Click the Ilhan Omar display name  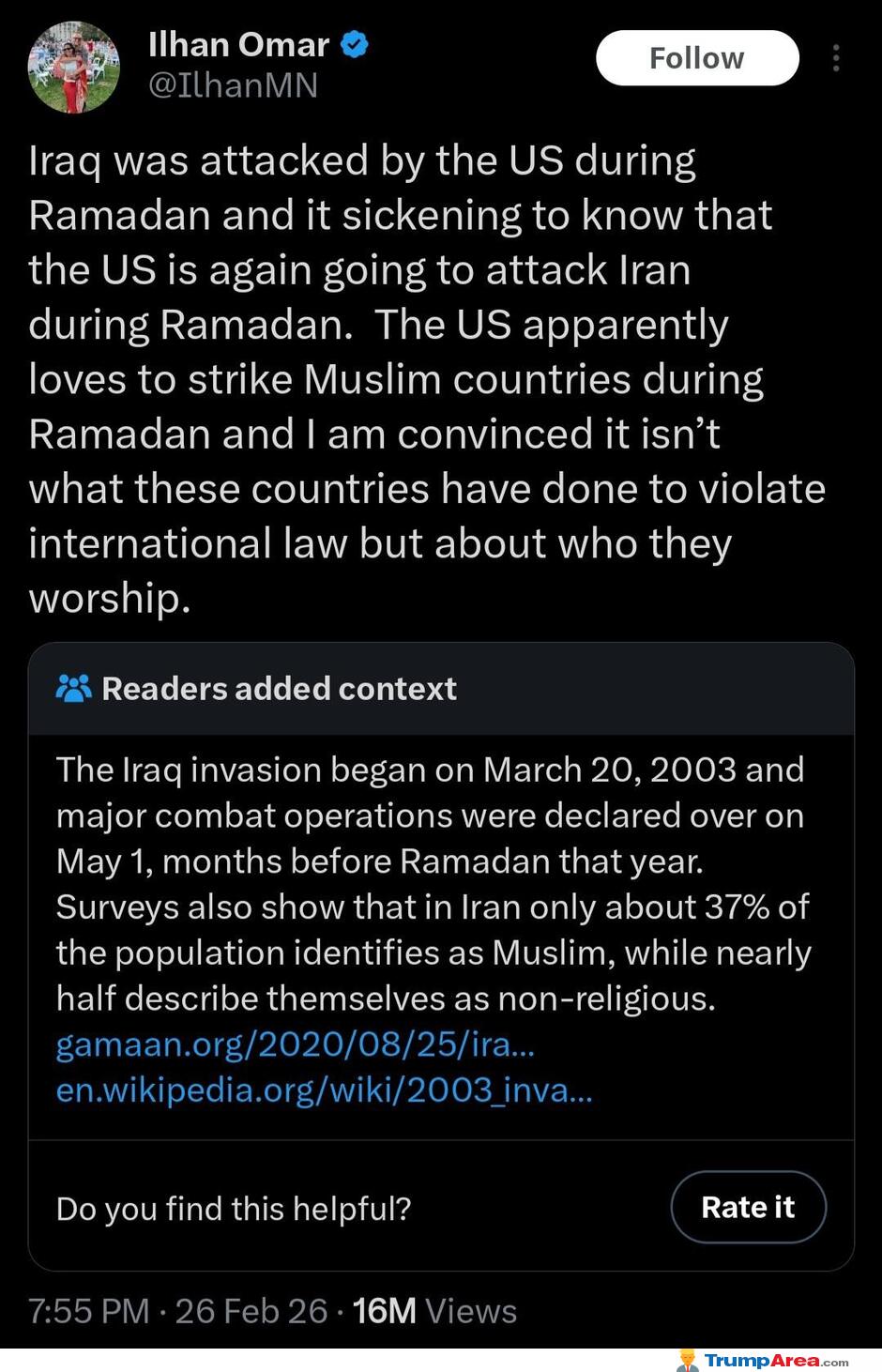pos(238,44)
